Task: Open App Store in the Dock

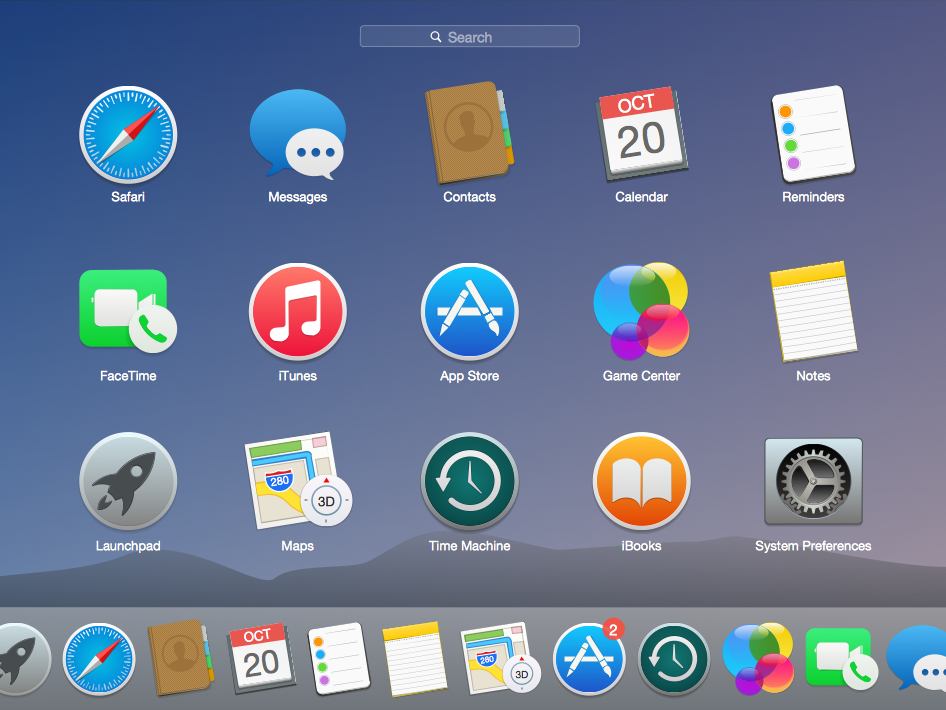Action: pyautogui.click(x=589, y=658)
